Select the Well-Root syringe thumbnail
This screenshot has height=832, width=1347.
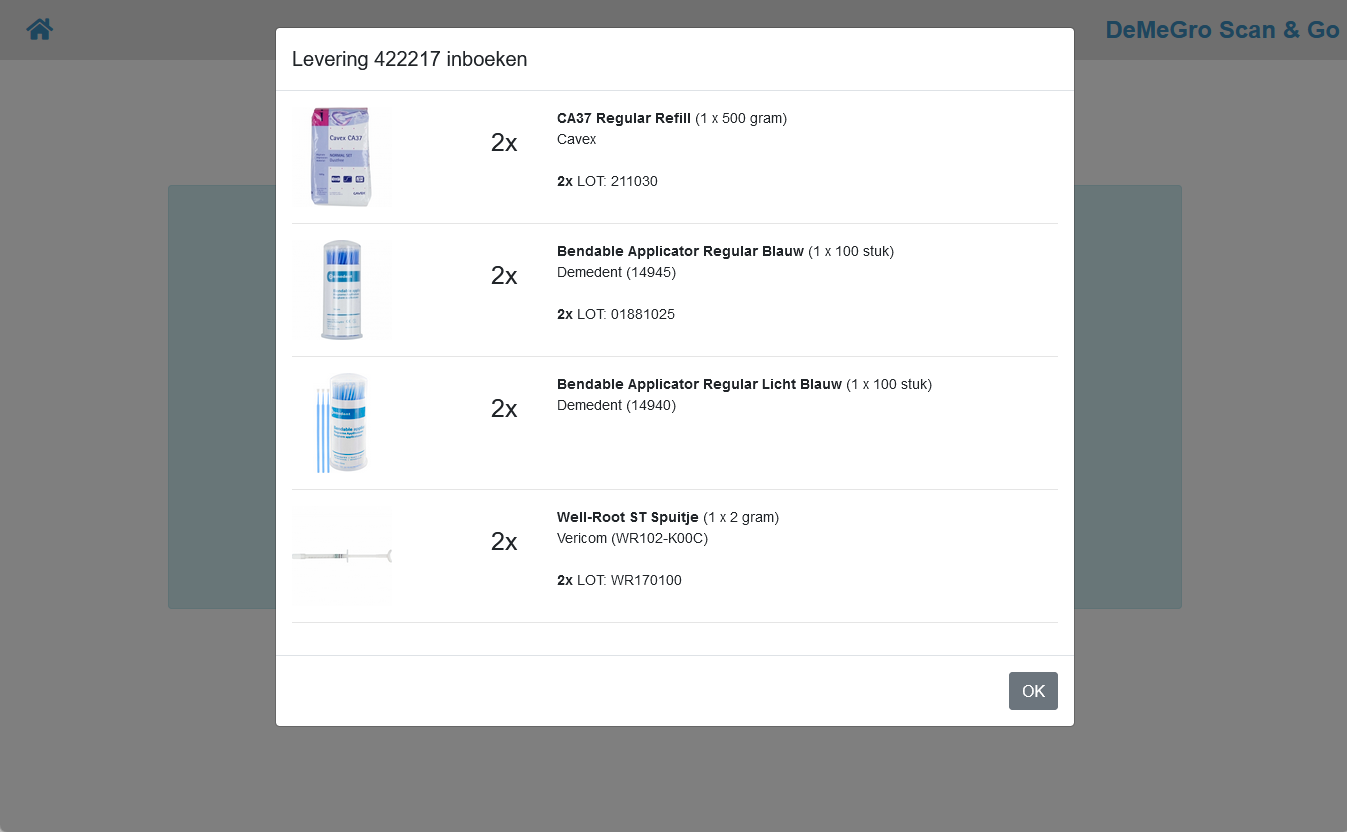pyautogui.click(x=342, y=556)
